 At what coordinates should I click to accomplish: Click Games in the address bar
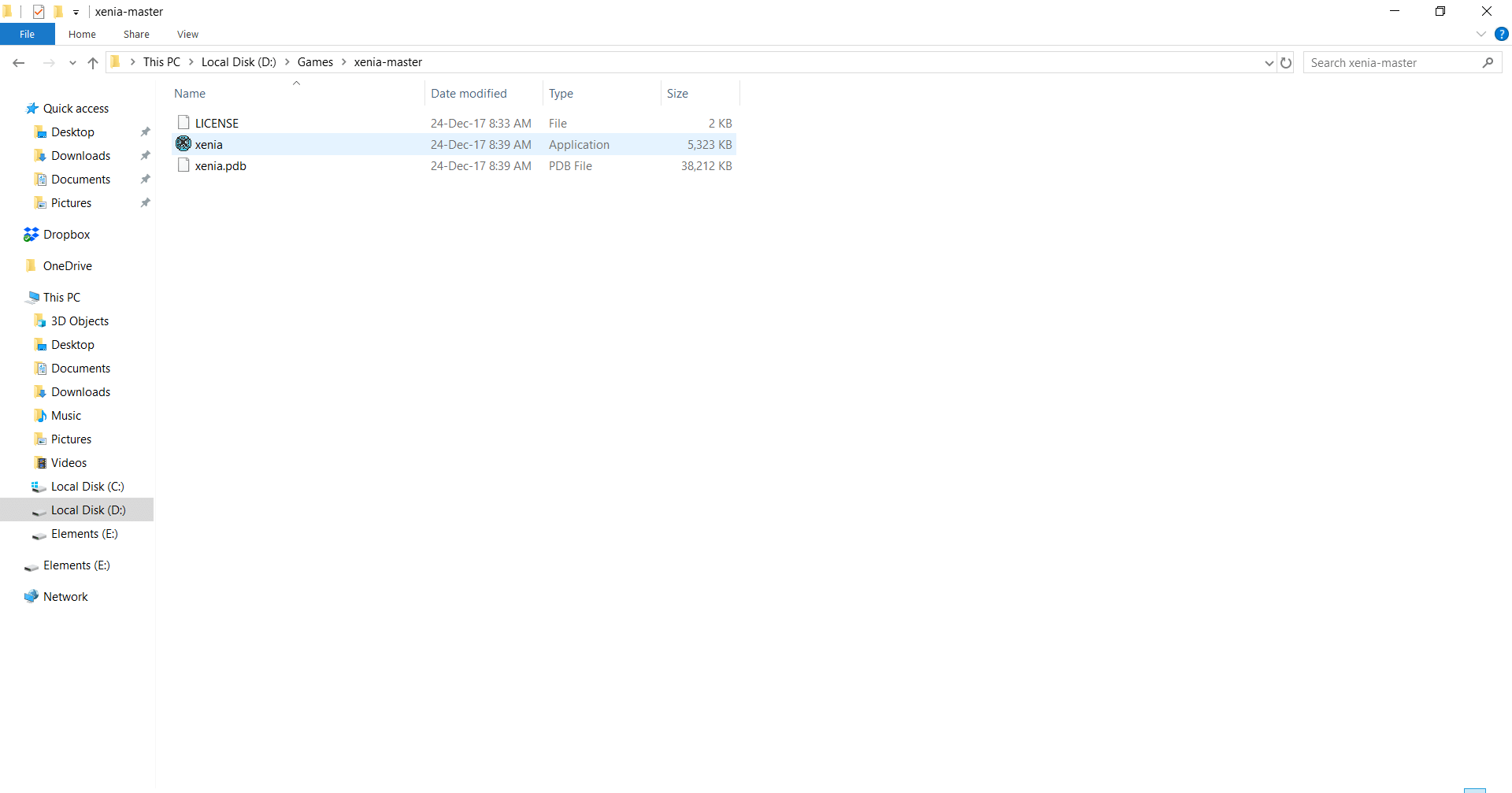coord(315,62)
